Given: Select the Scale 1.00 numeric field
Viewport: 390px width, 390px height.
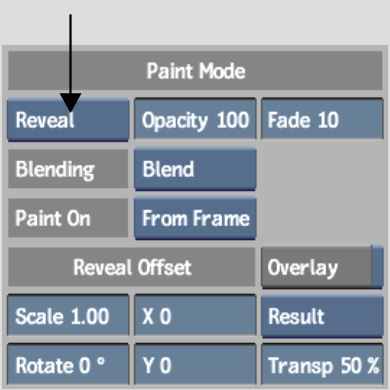Looking at the screenshot, I should tap(68, 315).
